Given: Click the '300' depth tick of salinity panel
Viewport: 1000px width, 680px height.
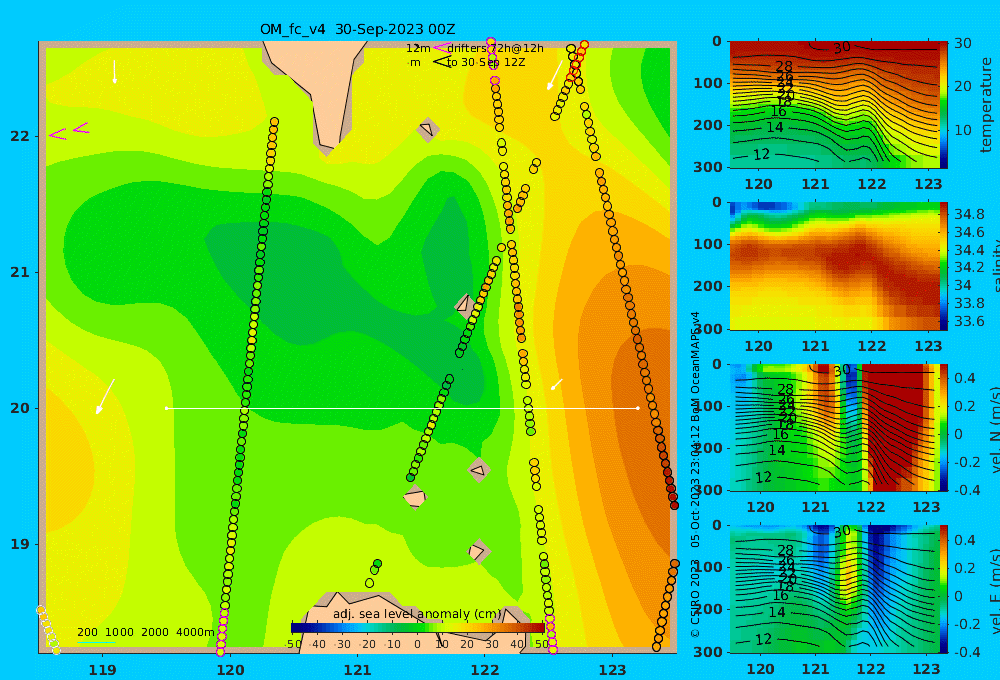Looking at the screenshot, I should 708,329.
